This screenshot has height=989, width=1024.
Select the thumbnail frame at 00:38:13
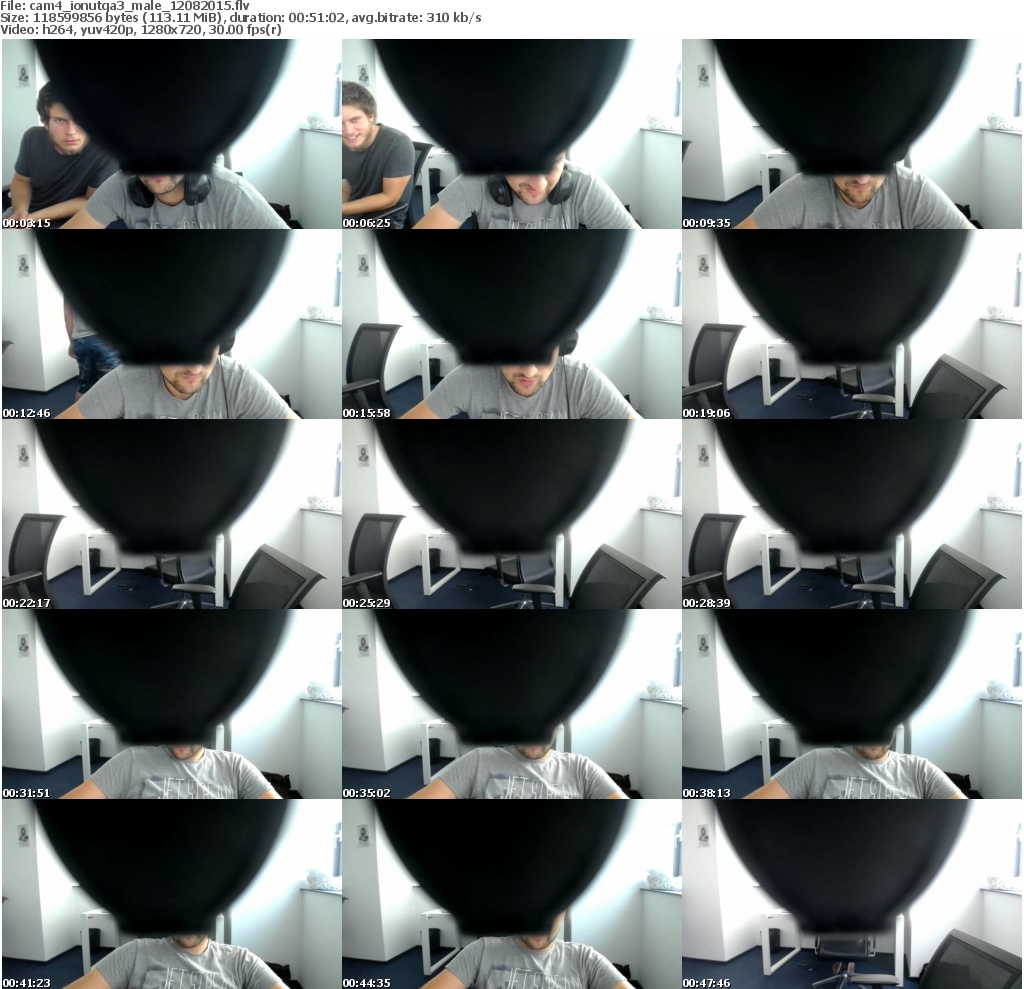click(x=852, y=704)
